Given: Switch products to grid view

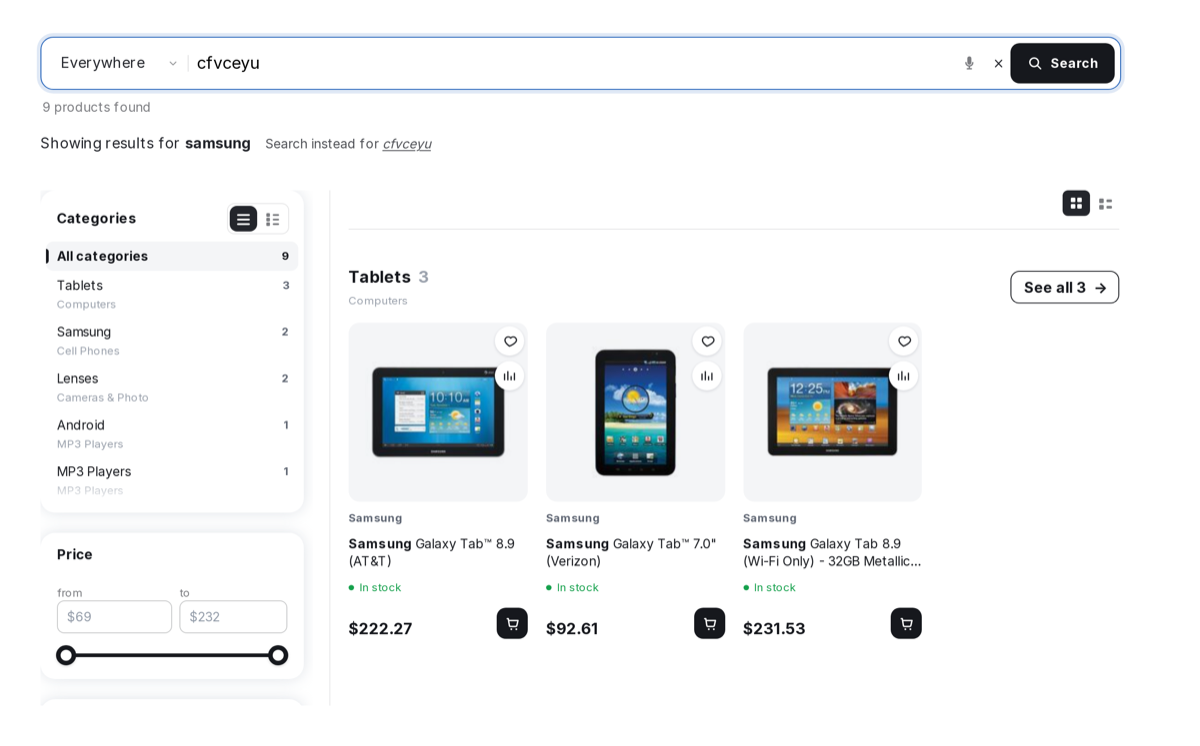Looking at the screenshot, I should (x=1076, y=203).
